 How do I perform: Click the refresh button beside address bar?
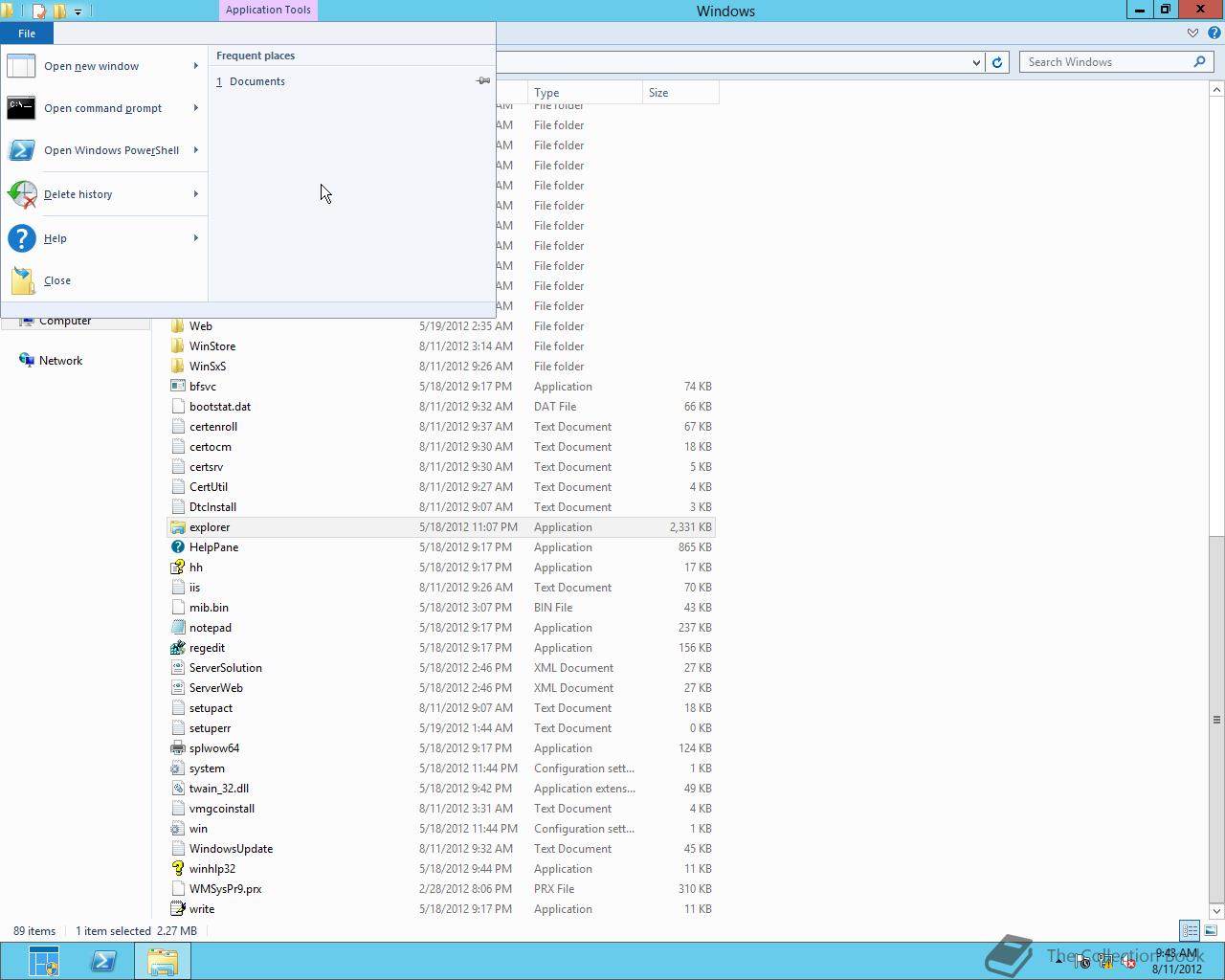point(997,62)
